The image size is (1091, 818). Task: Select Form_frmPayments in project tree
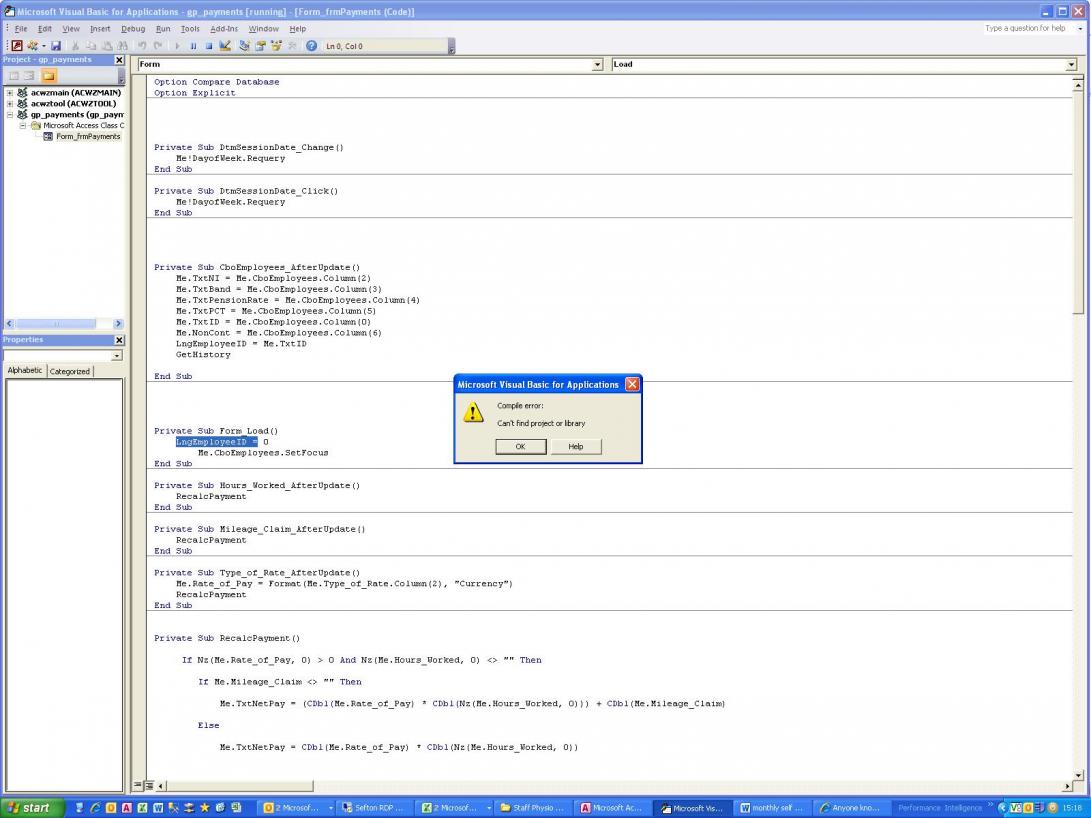coord(88,136)
